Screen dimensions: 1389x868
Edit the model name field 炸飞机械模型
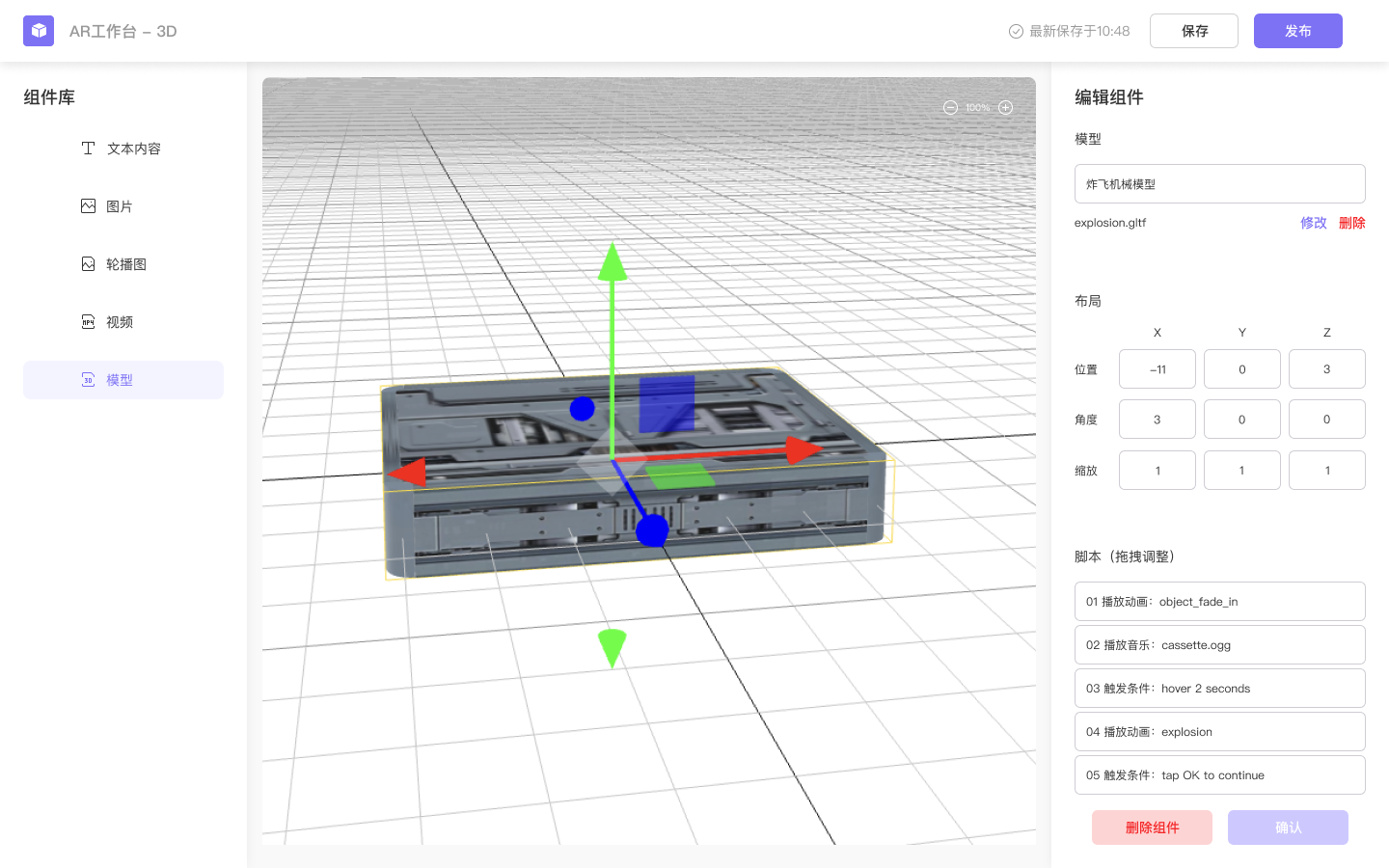tap(1220, 183)
